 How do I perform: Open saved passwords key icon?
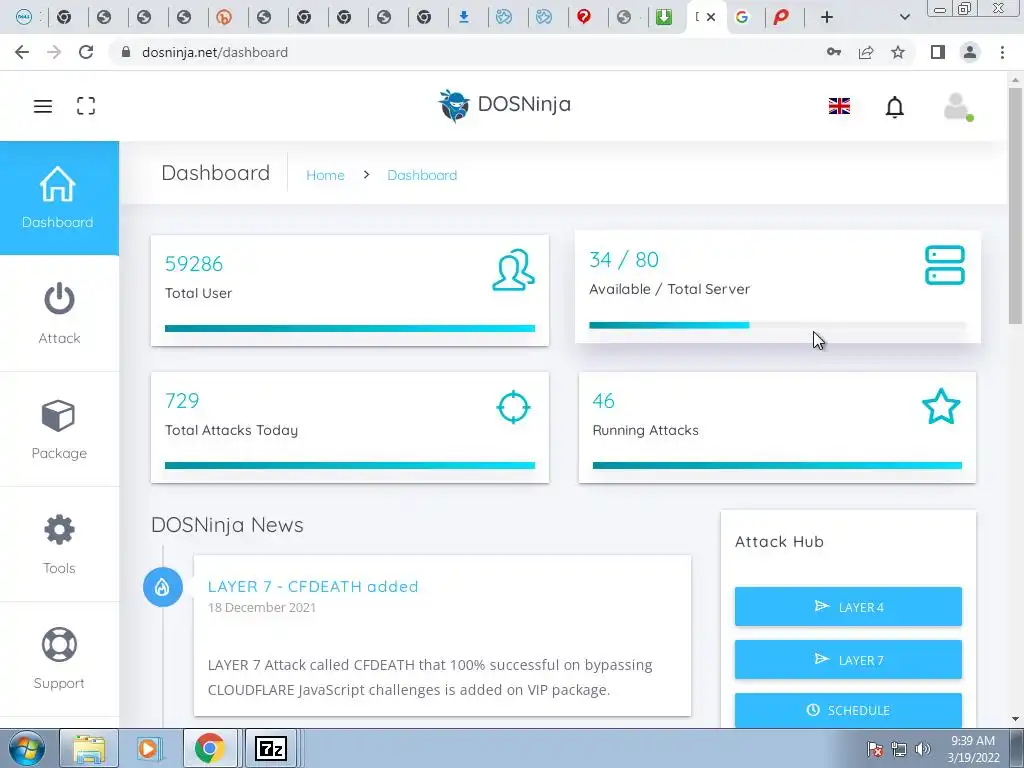[834, 52]
